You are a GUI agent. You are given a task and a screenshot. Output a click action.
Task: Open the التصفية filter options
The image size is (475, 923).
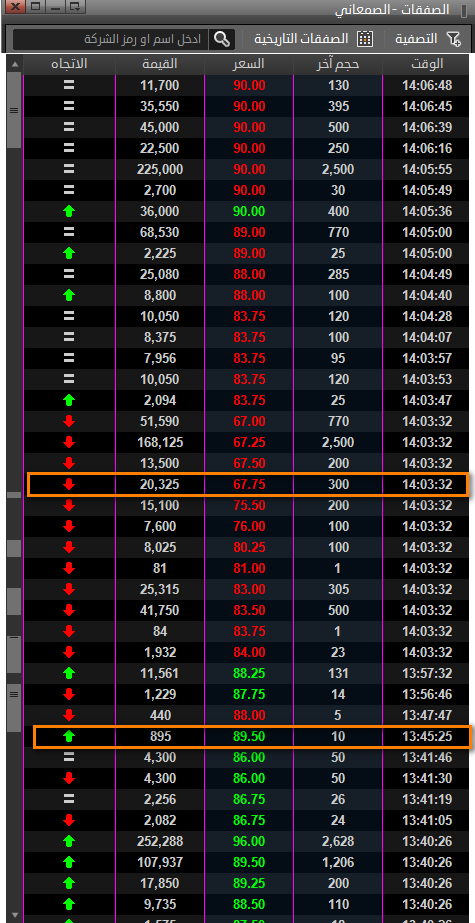416,39
